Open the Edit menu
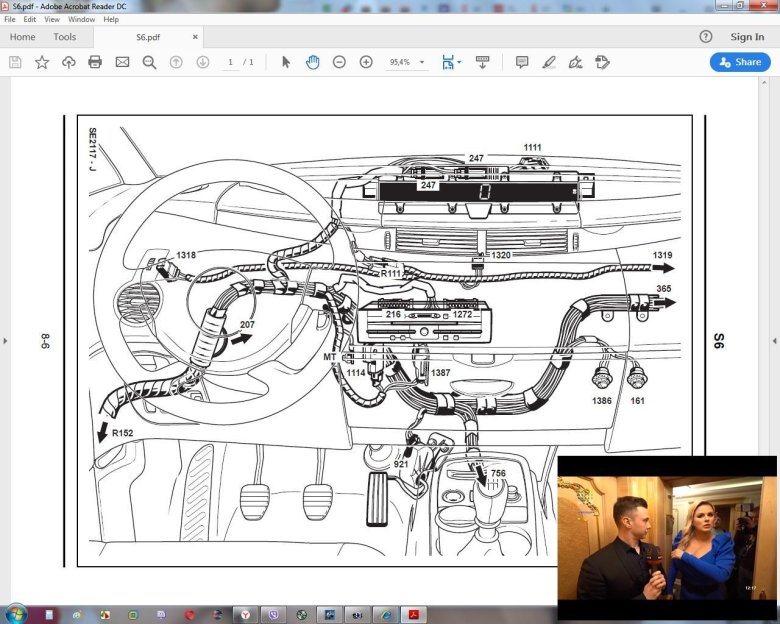Viewport: 780px width, 624px height. tap(30, 19)
